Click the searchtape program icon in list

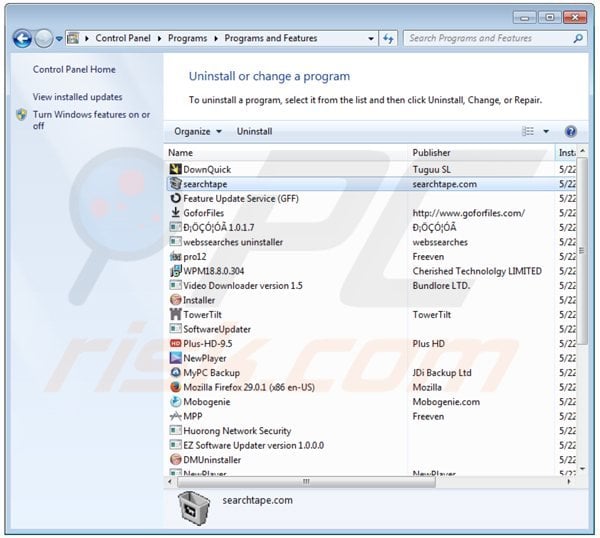point(175,184)
